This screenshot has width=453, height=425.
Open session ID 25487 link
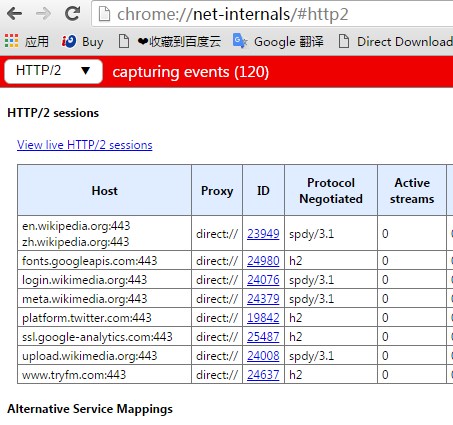(263, 337)
